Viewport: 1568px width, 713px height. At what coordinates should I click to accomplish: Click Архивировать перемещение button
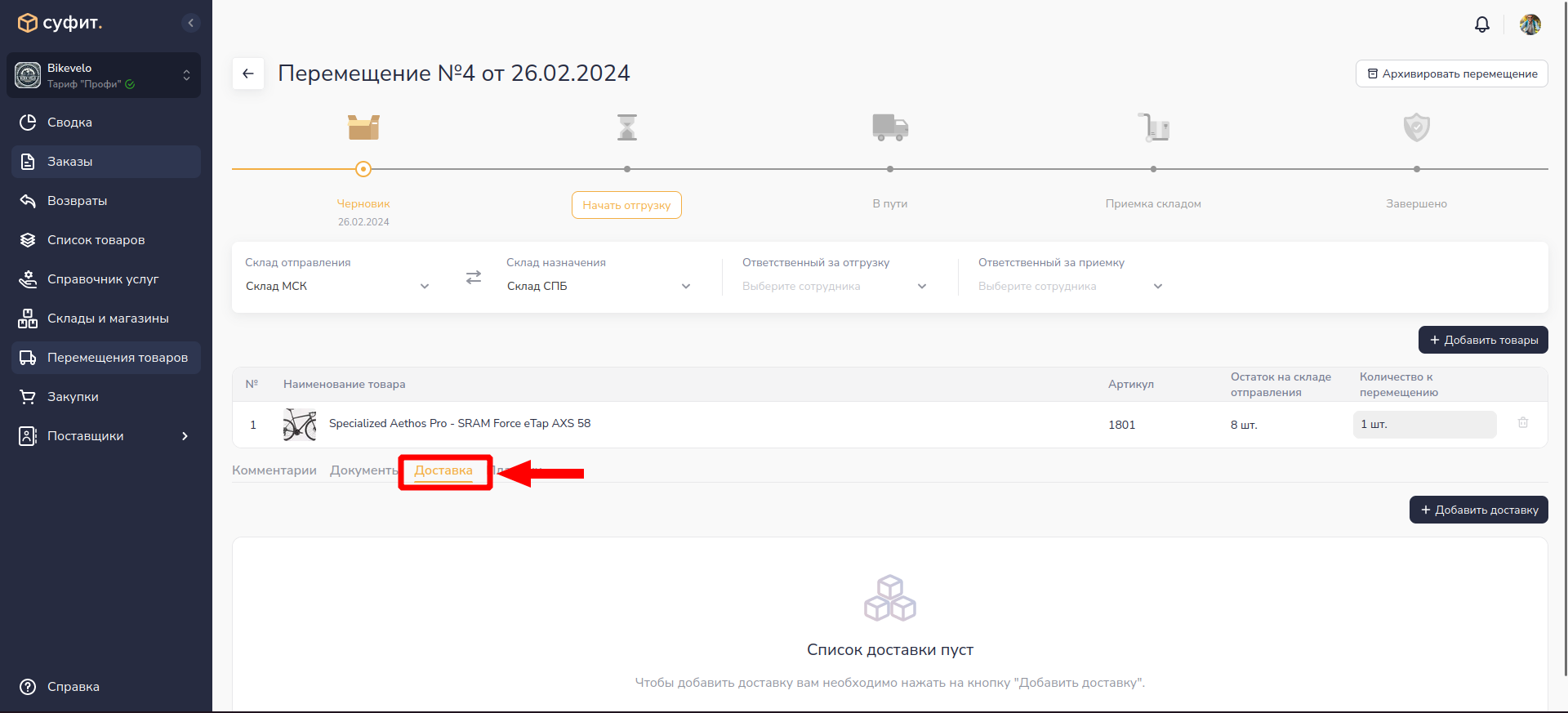click(1452, 74)
